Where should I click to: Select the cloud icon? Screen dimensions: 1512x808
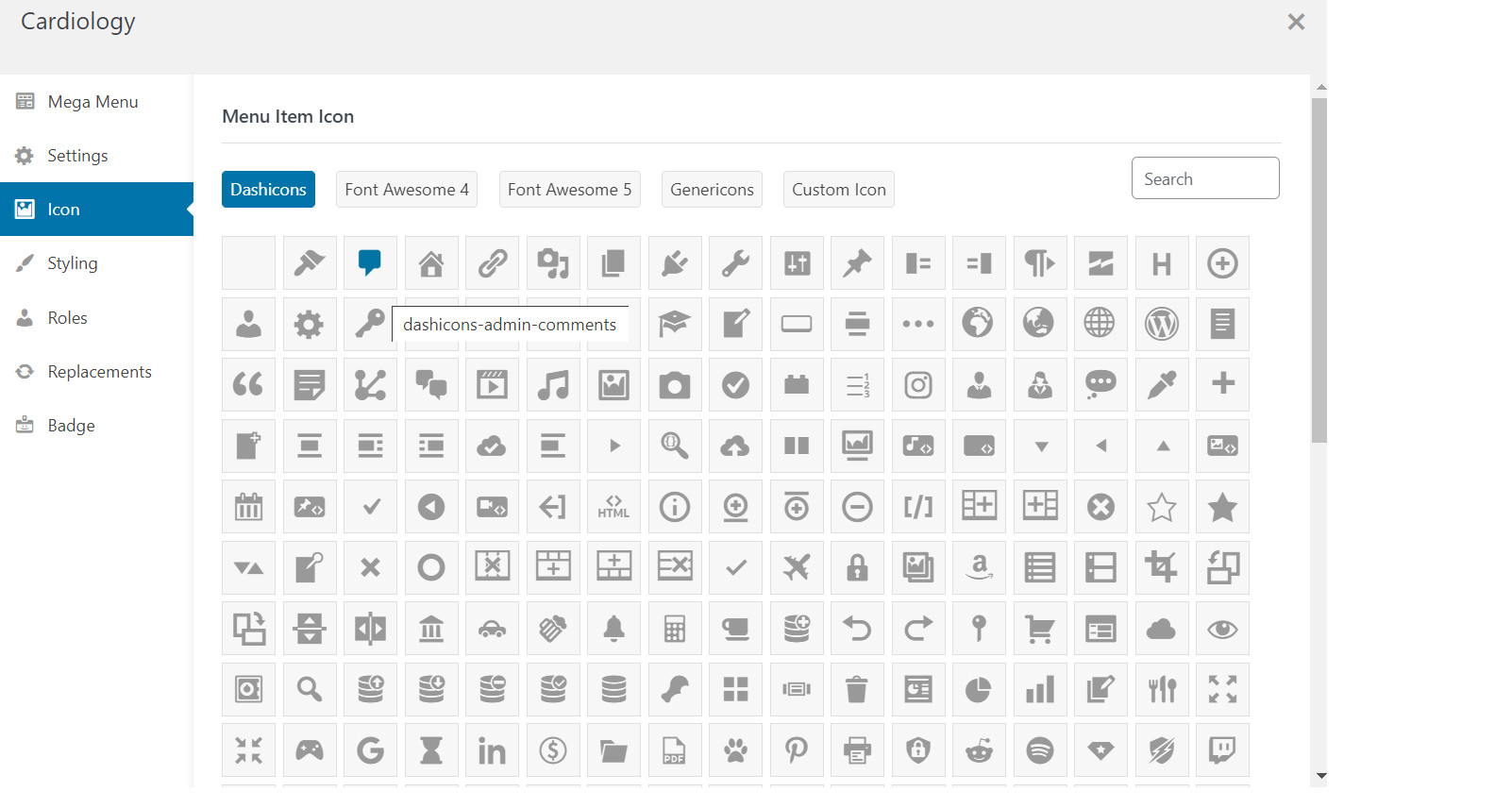tap(1162, 629)
